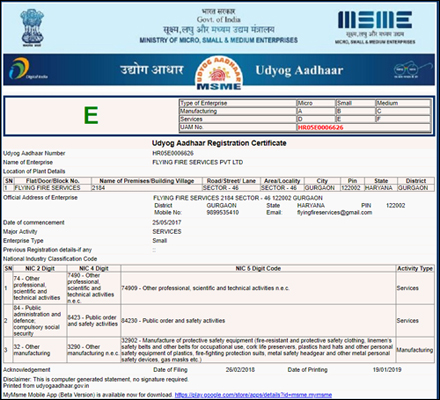
Task: Click the '32902 - Manufacture of protective safety equipment' cell
Action: tap(257, 350)
